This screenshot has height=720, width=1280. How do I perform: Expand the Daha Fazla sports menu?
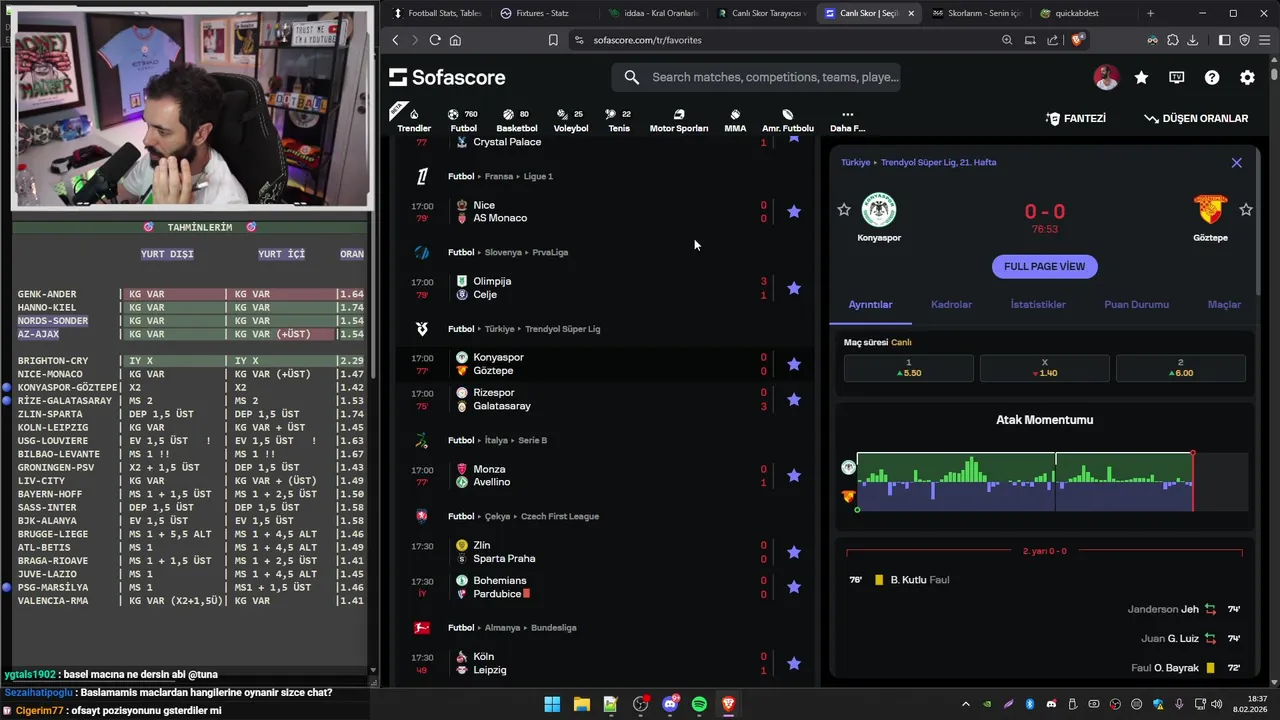coord(847,120)
